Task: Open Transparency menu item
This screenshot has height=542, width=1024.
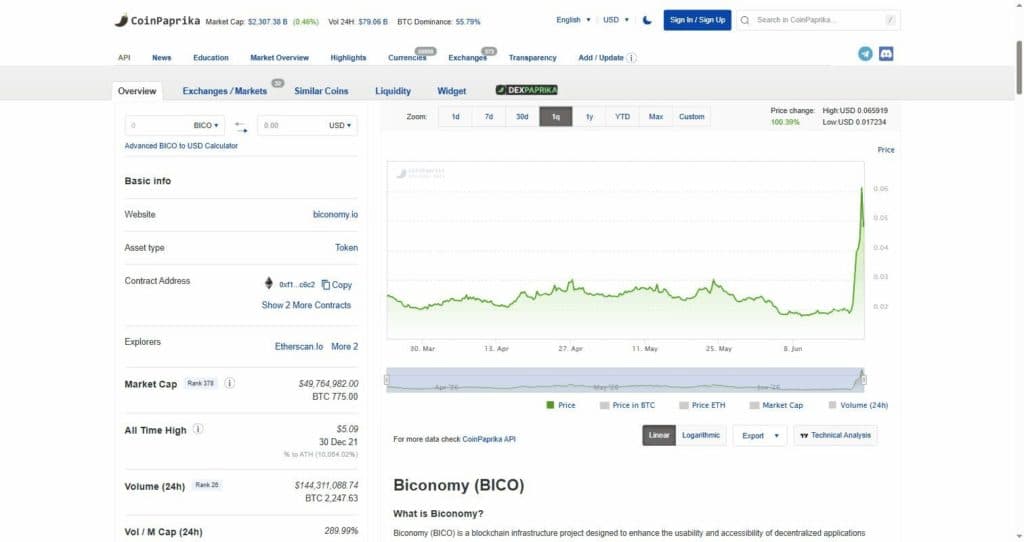Action: [x=532, y=58]
